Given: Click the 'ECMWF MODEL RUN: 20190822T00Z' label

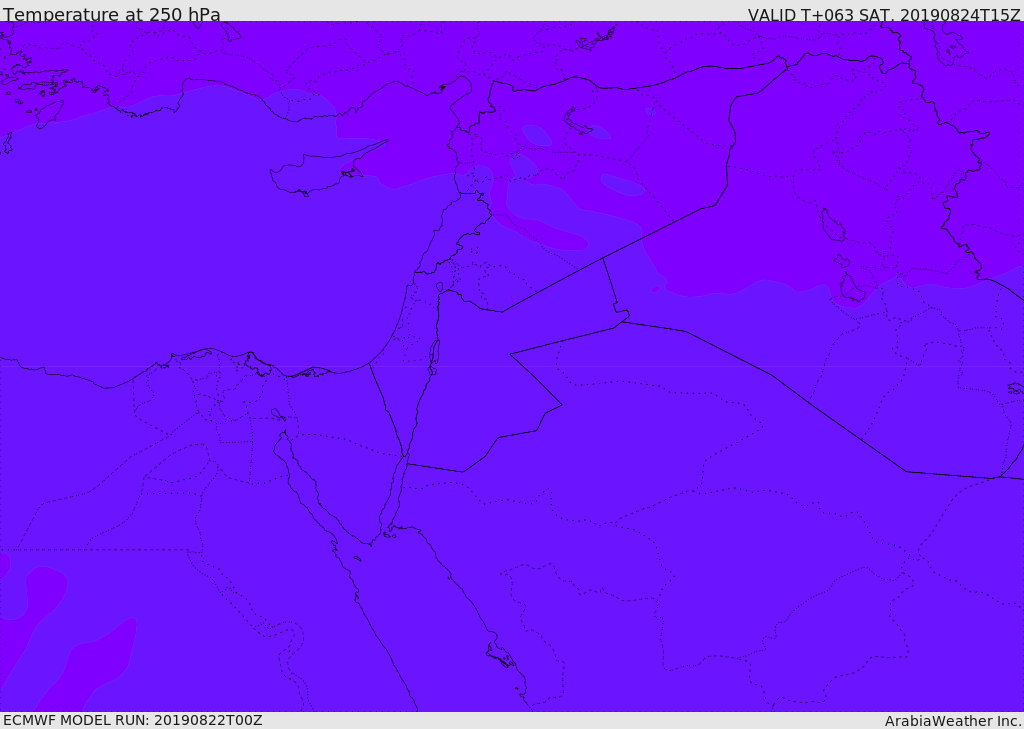Looking at the screenshot, I should tap(133, 720).
